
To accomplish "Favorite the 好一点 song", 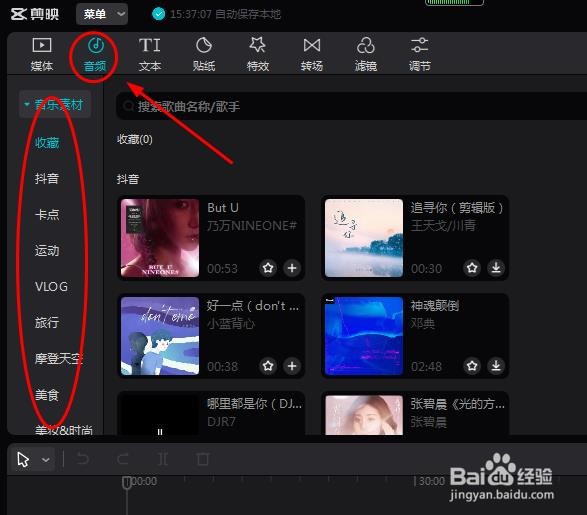I will coord(268,366).
